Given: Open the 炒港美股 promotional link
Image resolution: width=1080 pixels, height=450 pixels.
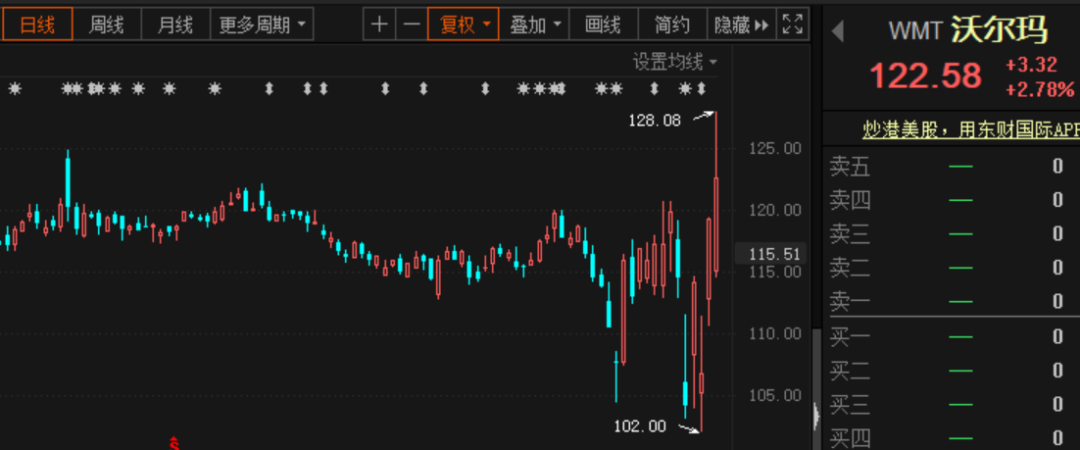Looking at the screenshot, I should (970, 129).
